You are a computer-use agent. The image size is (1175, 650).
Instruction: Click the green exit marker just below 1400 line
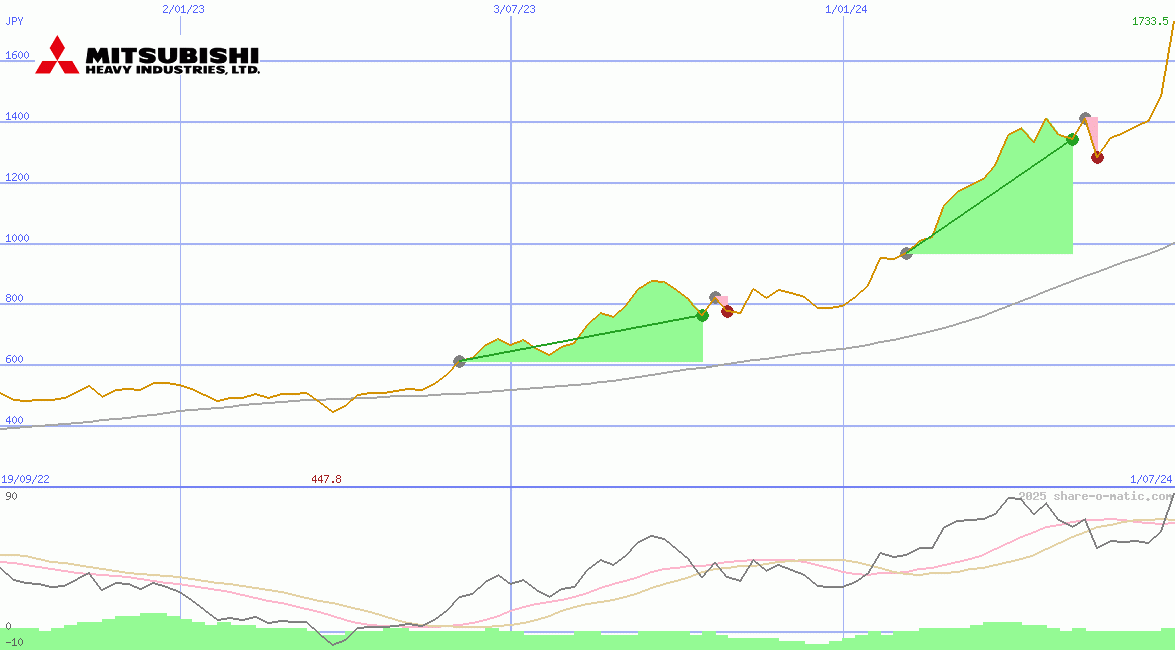click(1072, 139)
